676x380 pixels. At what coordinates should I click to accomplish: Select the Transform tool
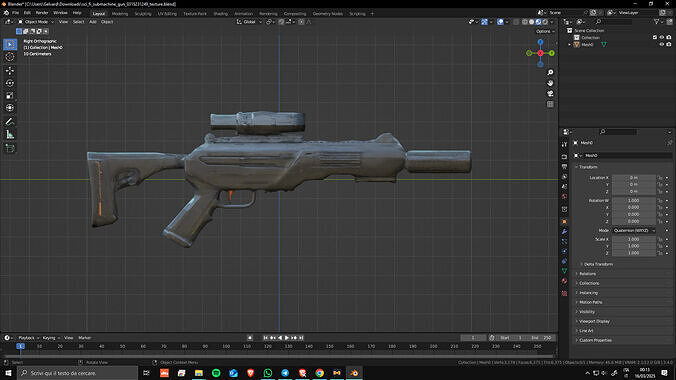(x=10, y=108)
